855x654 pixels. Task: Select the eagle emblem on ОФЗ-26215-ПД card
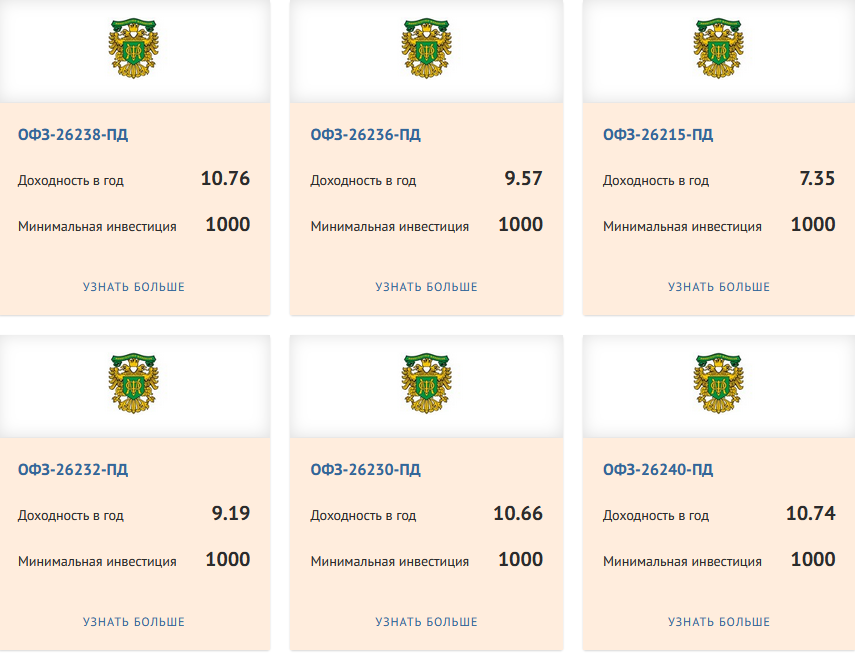point(718,49)
